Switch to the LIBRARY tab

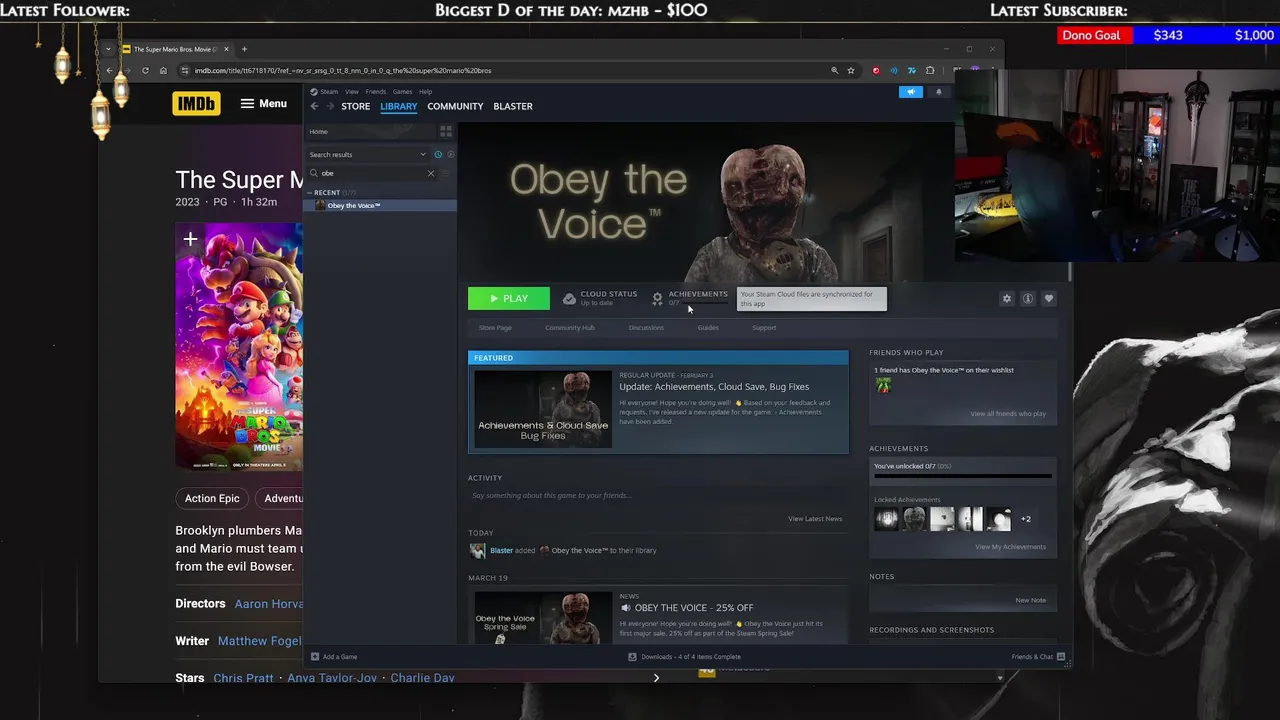pyautogui.click(x=398, y=106)
